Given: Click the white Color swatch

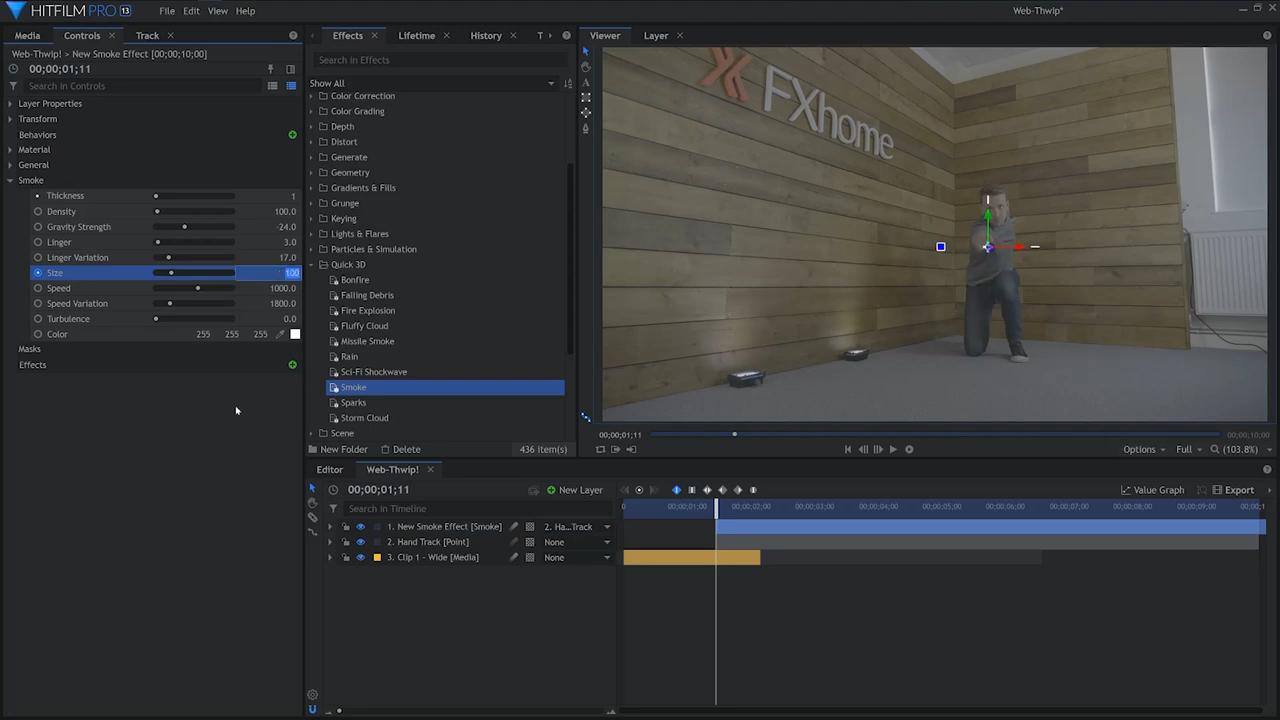Looking at the screenshot, I should tap(295, 334).
